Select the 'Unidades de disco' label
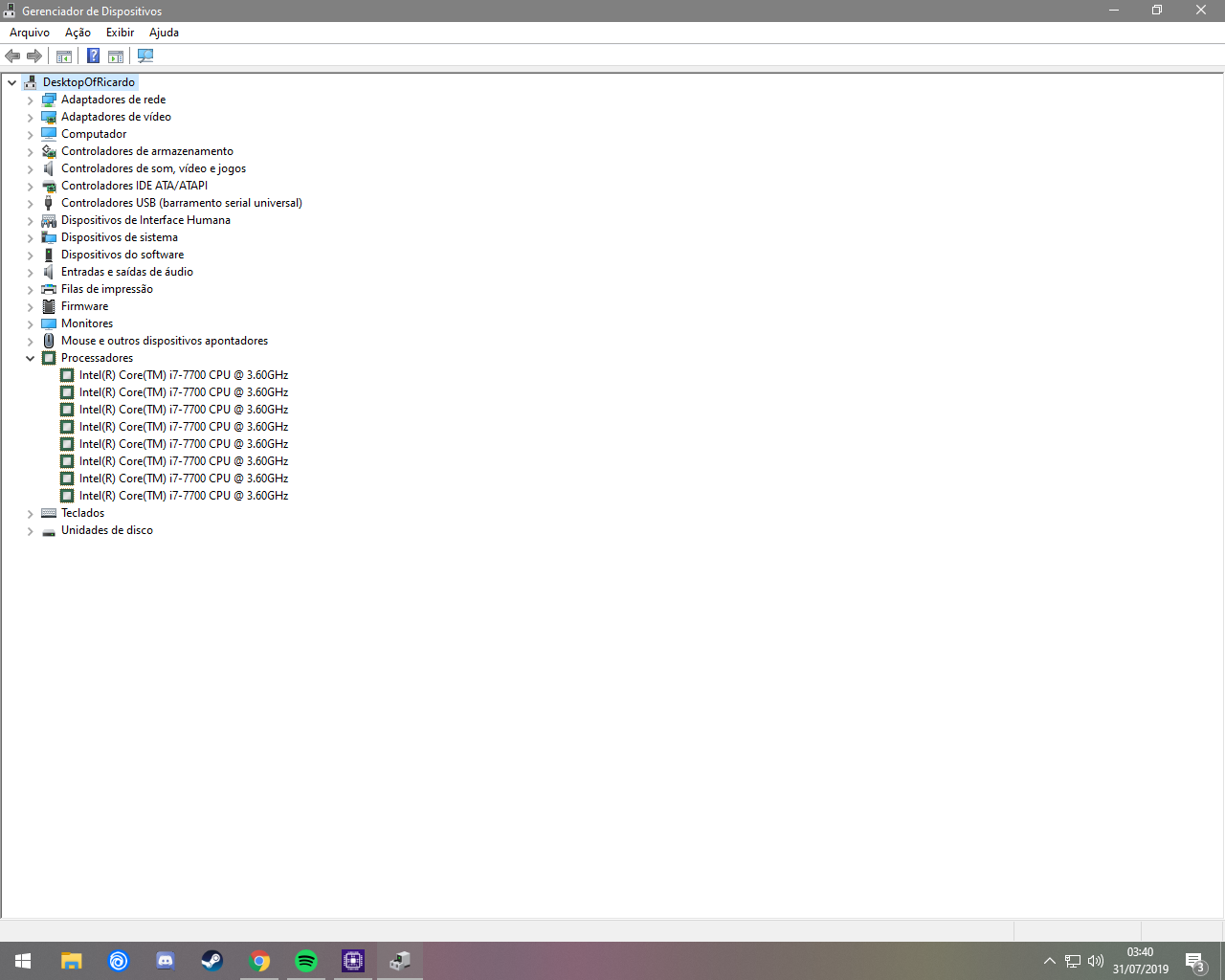The image size is (1225, 980). click(107, 530)
